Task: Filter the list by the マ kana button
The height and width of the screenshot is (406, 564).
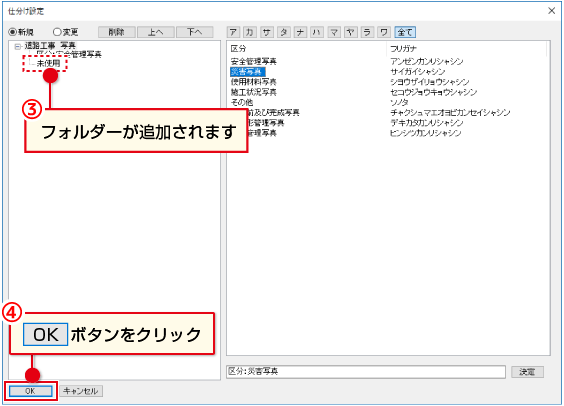Action: [x=333, y=32]
